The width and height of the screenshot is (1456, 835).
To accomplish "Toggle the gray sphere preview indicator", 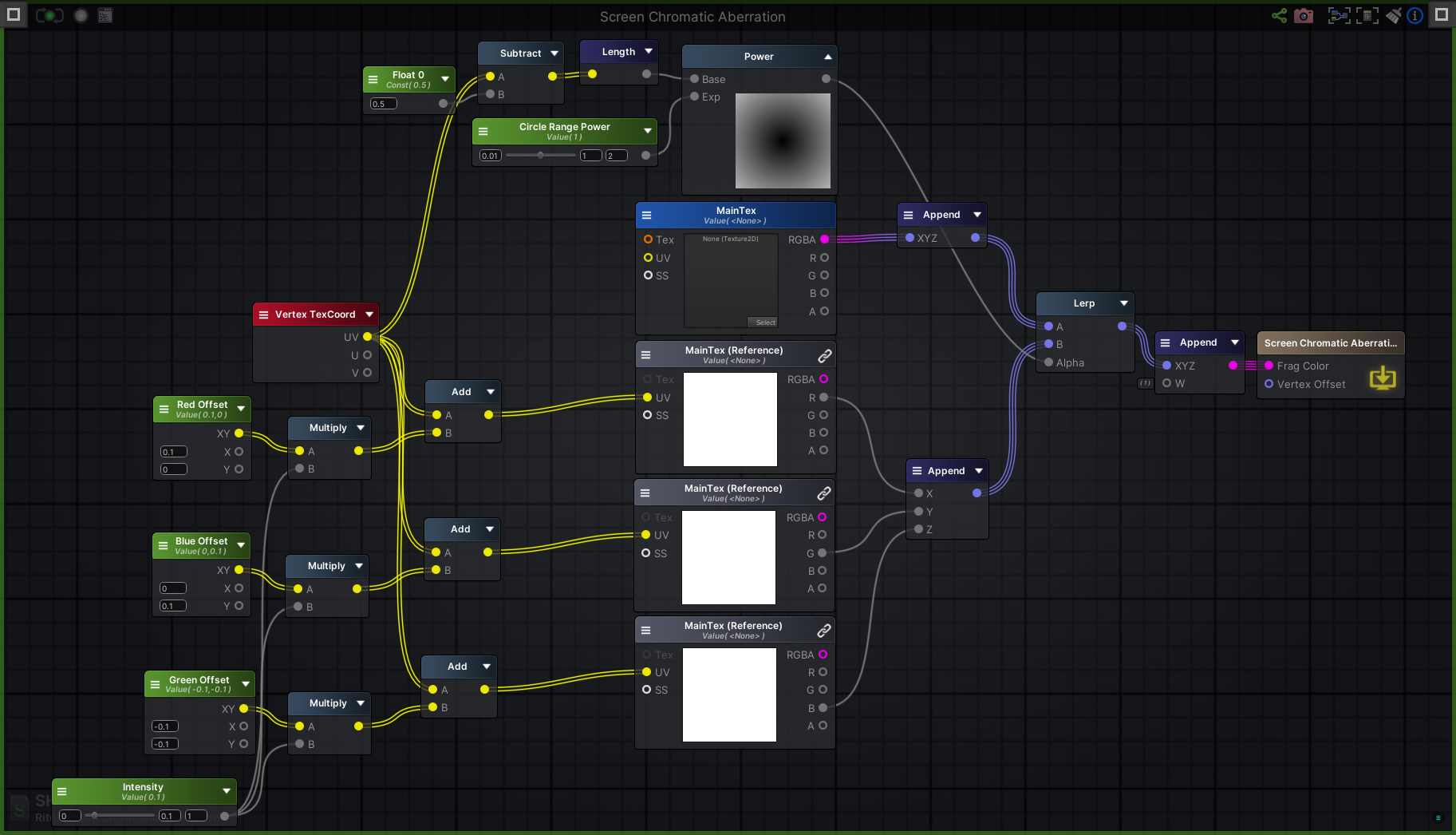I will (x=81, y=14).
